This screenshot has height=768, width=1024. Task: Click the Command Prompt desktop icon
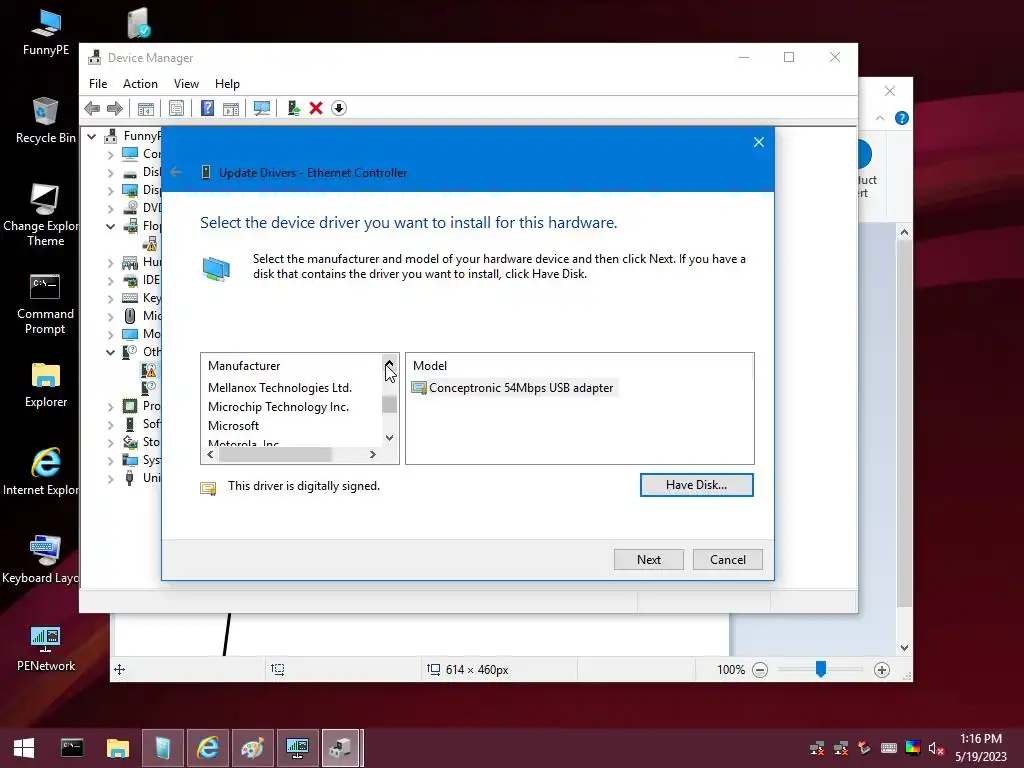click(x=45, y=304)
